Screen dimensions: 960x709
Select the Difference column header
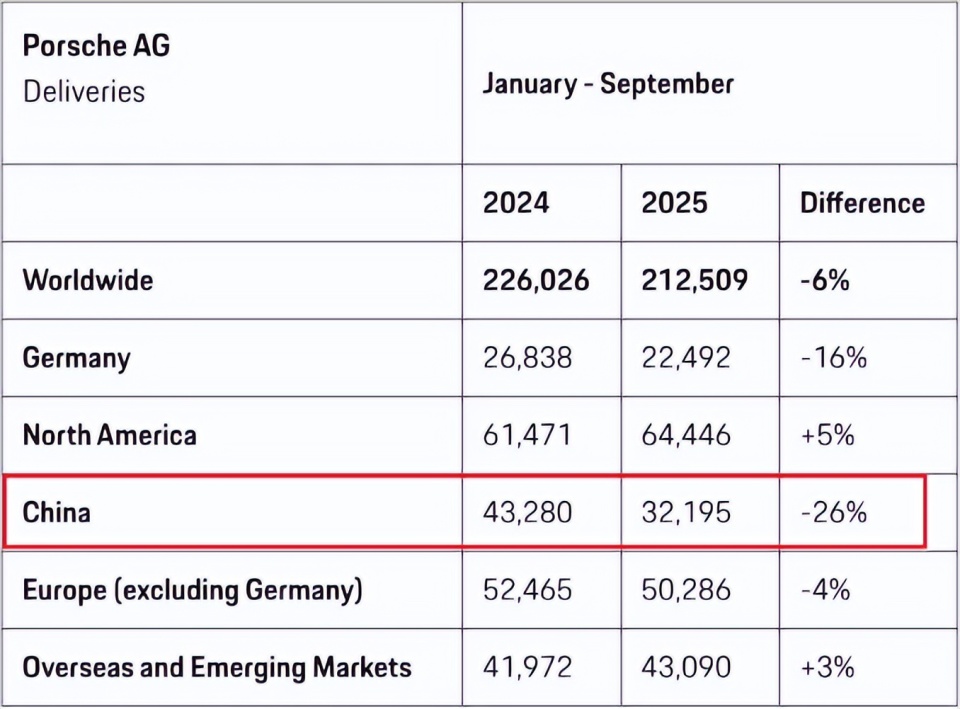[862, 203]
